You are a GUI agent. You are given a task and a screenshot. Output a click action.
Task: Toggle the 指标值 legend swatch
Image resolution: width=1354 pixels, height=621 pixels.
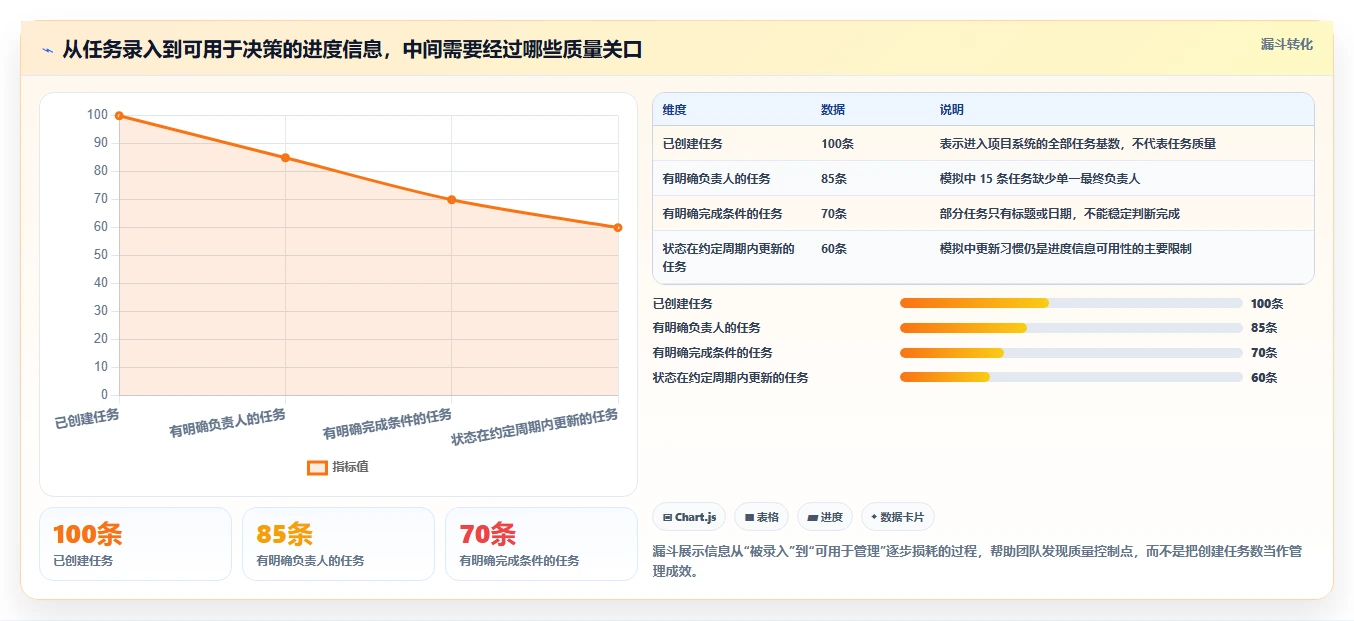(x=317, y=467)
